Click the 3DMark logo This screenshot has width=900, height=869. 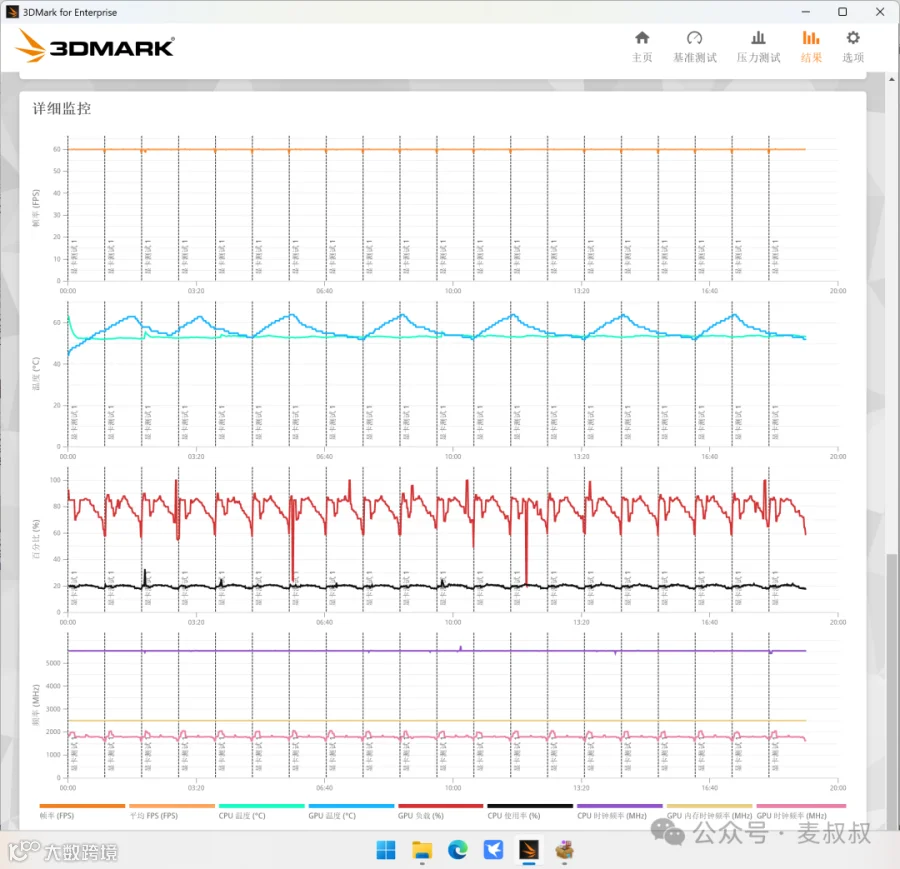[x=95, y=46]
